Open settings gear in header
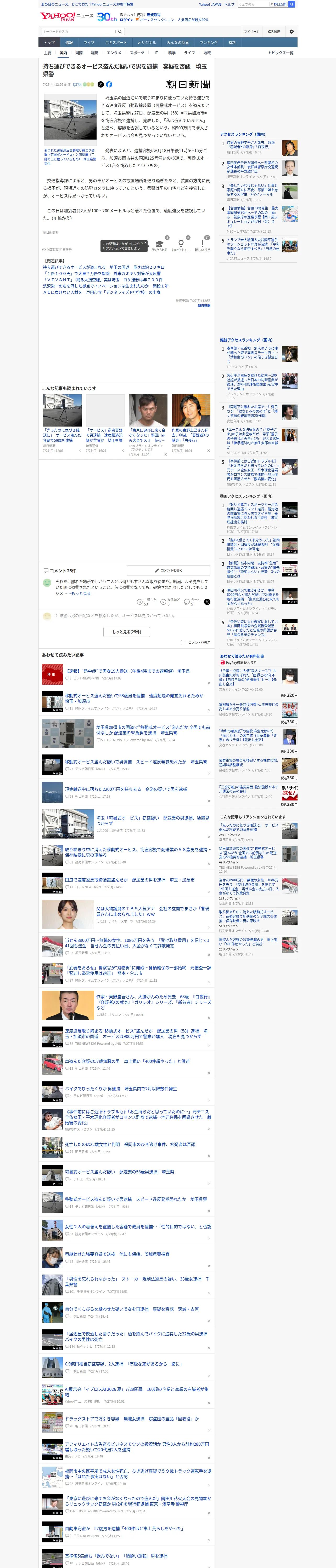The height and width of the screenshot is (1568, 336). [292, 32]
